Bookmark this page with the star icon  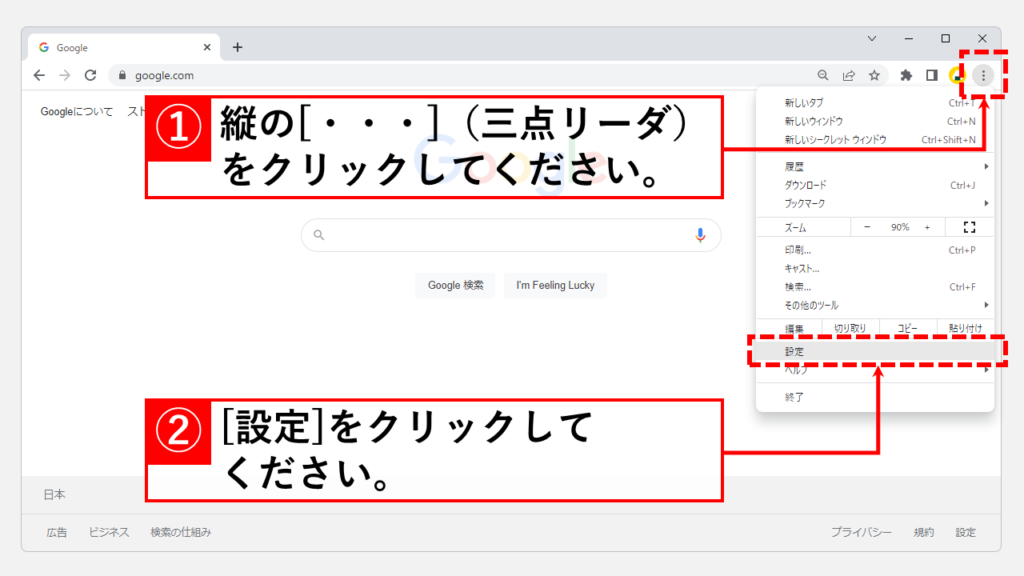pos(874,75)
